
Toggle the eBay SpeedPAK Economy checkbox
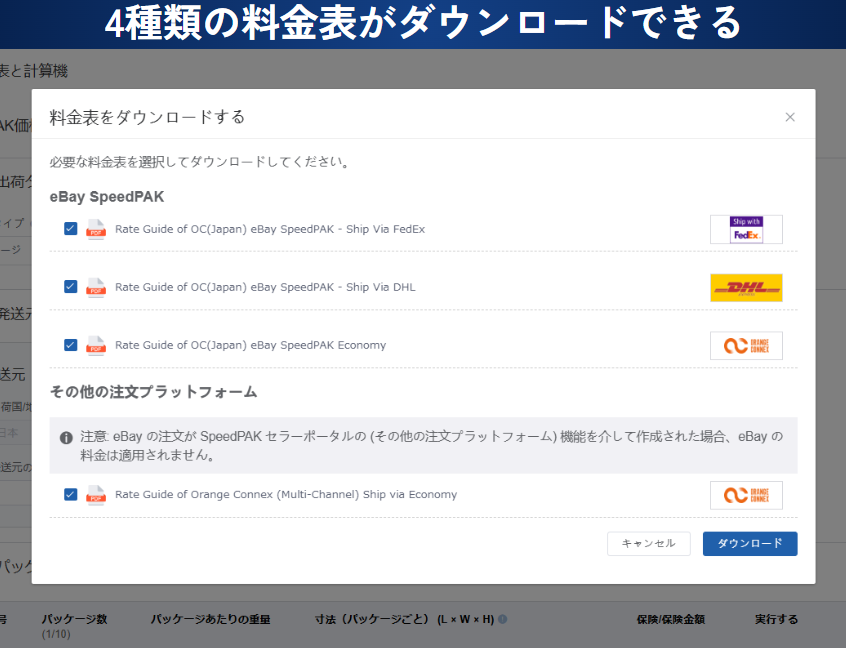tap(70, 344)
